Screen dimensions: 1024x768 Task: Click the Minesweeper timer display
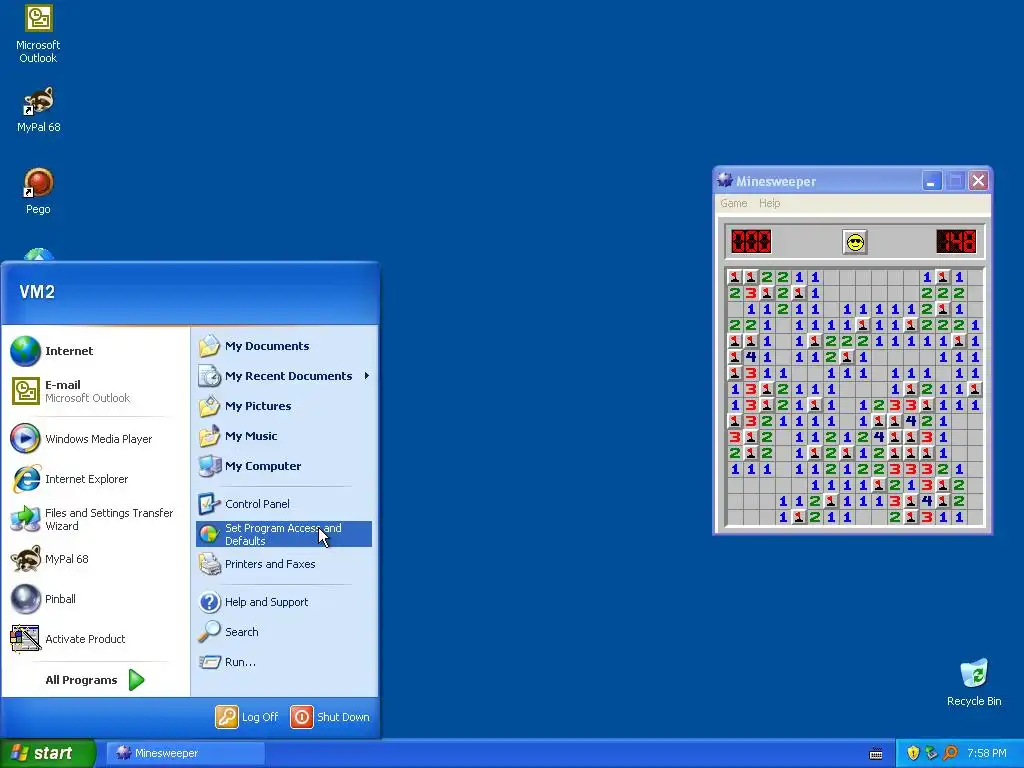pyautogui.click(x=956, y=242)
